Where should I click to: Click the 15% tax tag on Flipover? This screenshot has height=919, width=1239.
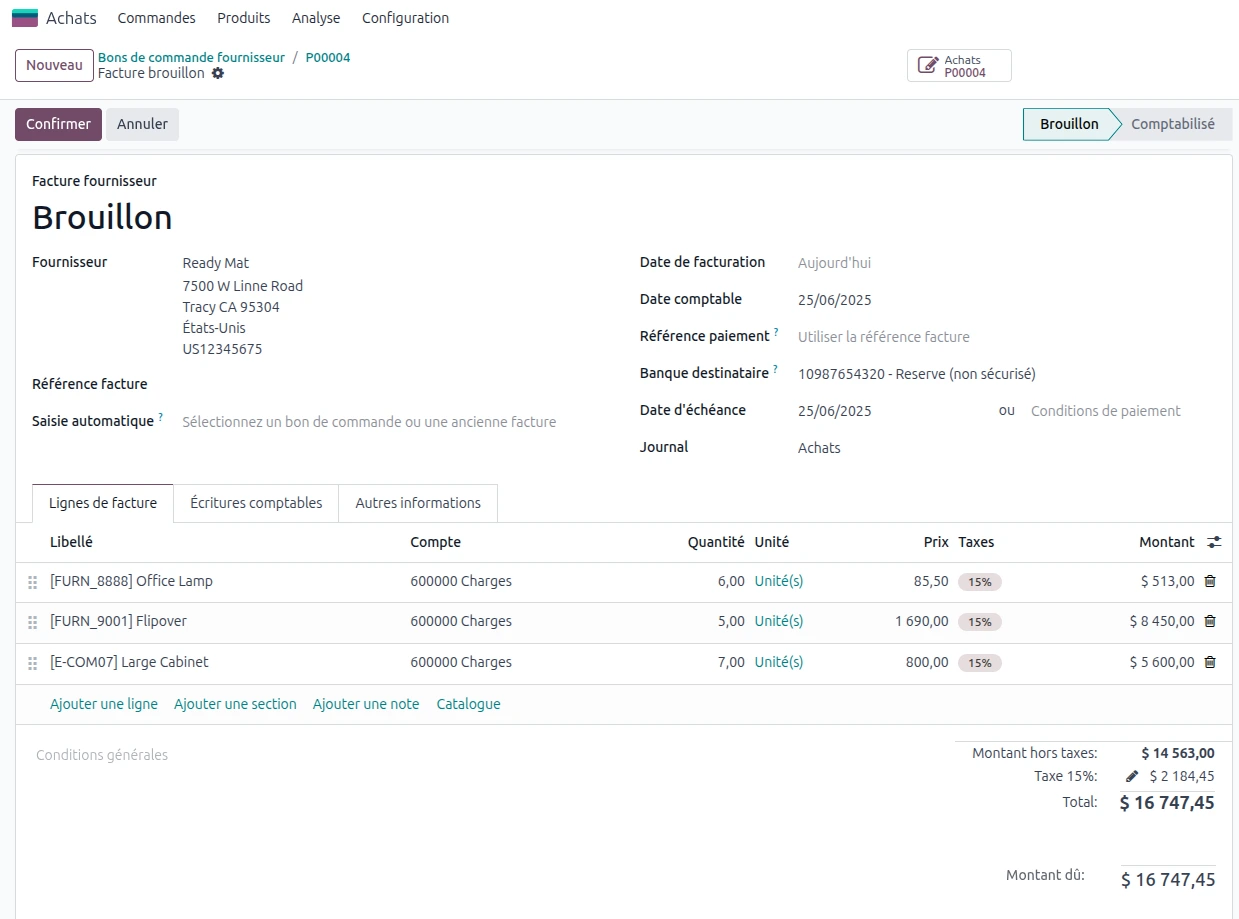979,622
